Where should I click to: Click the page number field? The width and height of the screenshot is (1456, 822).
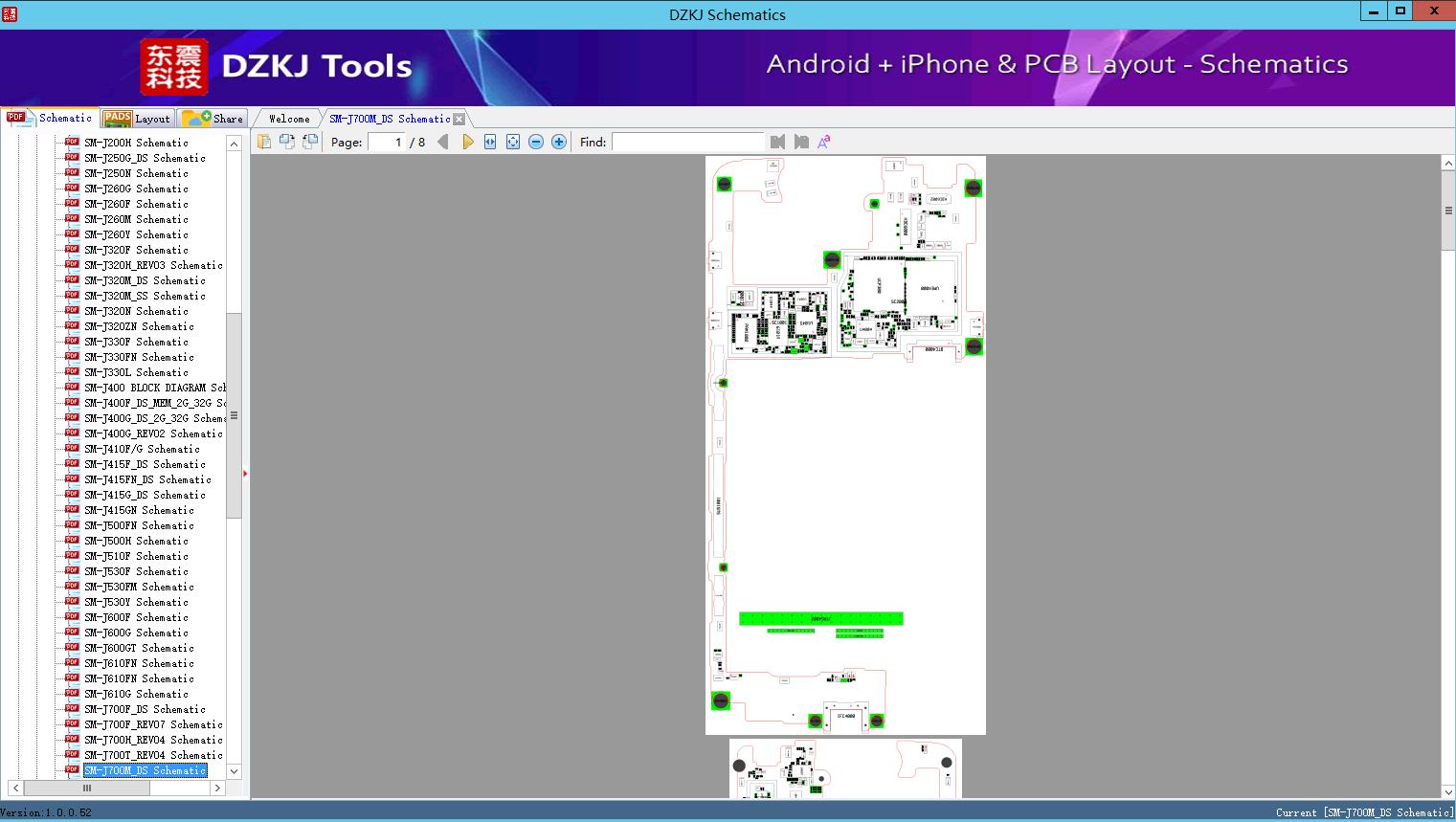pos(388,142)
